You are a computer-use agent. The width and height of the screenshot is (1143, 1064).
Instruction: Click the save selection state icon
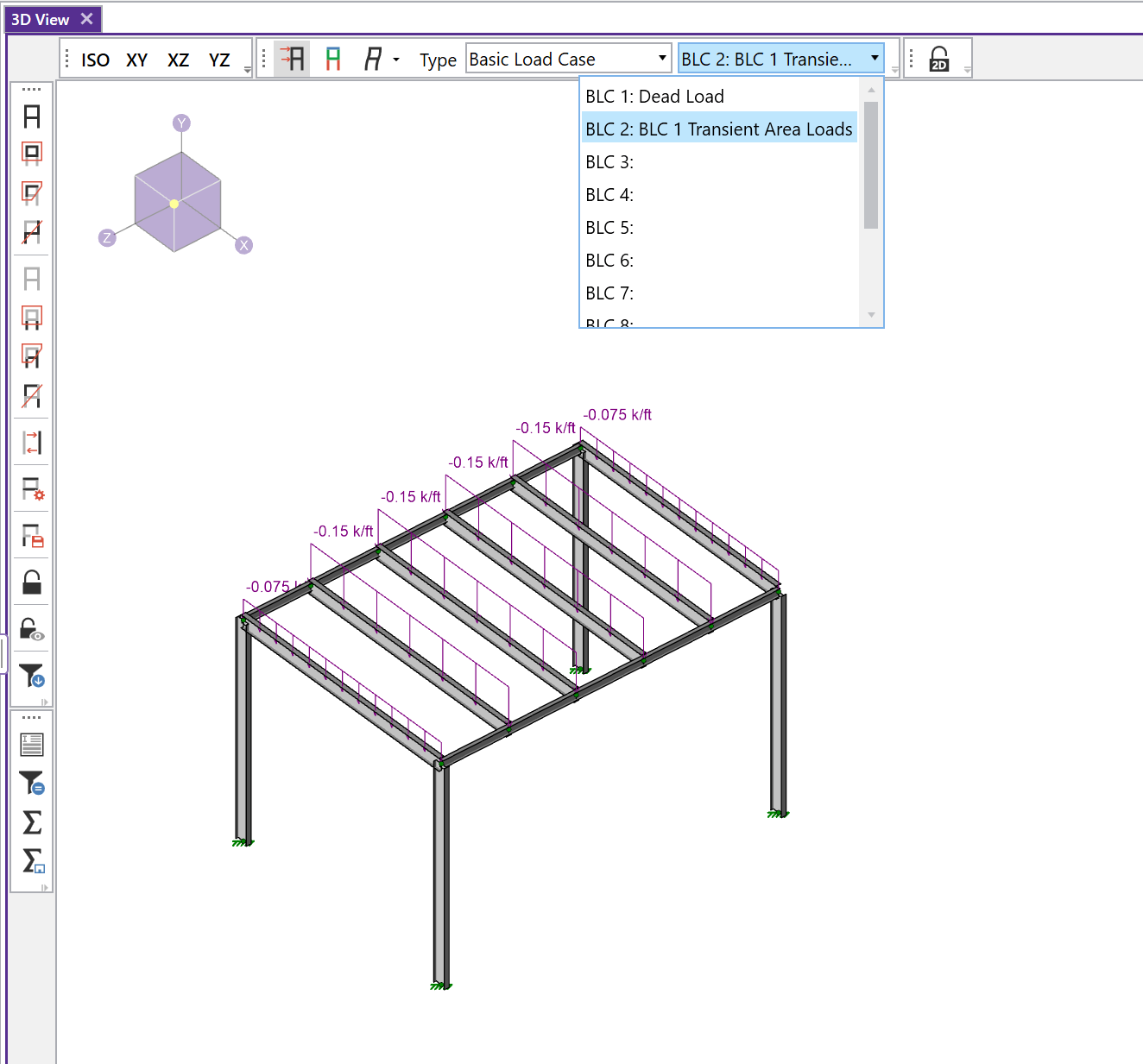coord(31,537)
